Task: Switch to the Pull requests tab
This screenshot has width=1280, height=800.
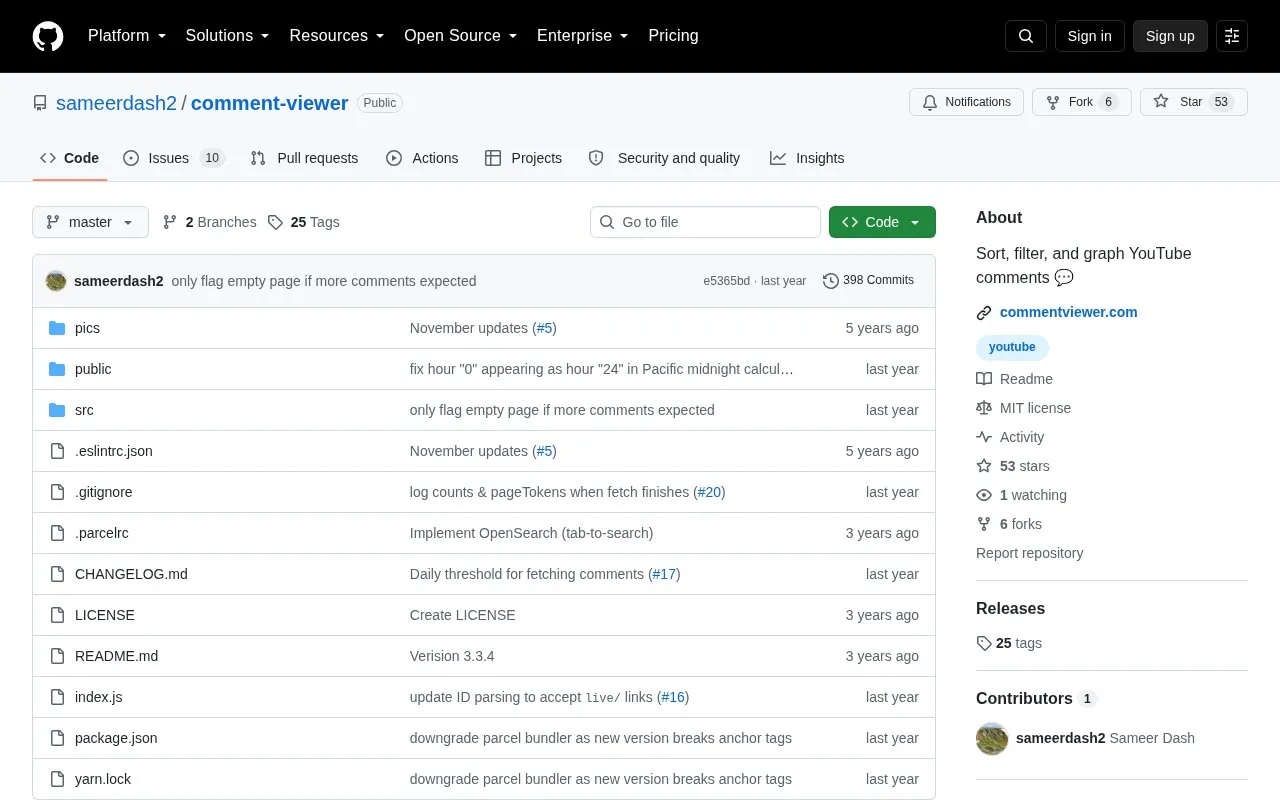Action: click(304, 158)
